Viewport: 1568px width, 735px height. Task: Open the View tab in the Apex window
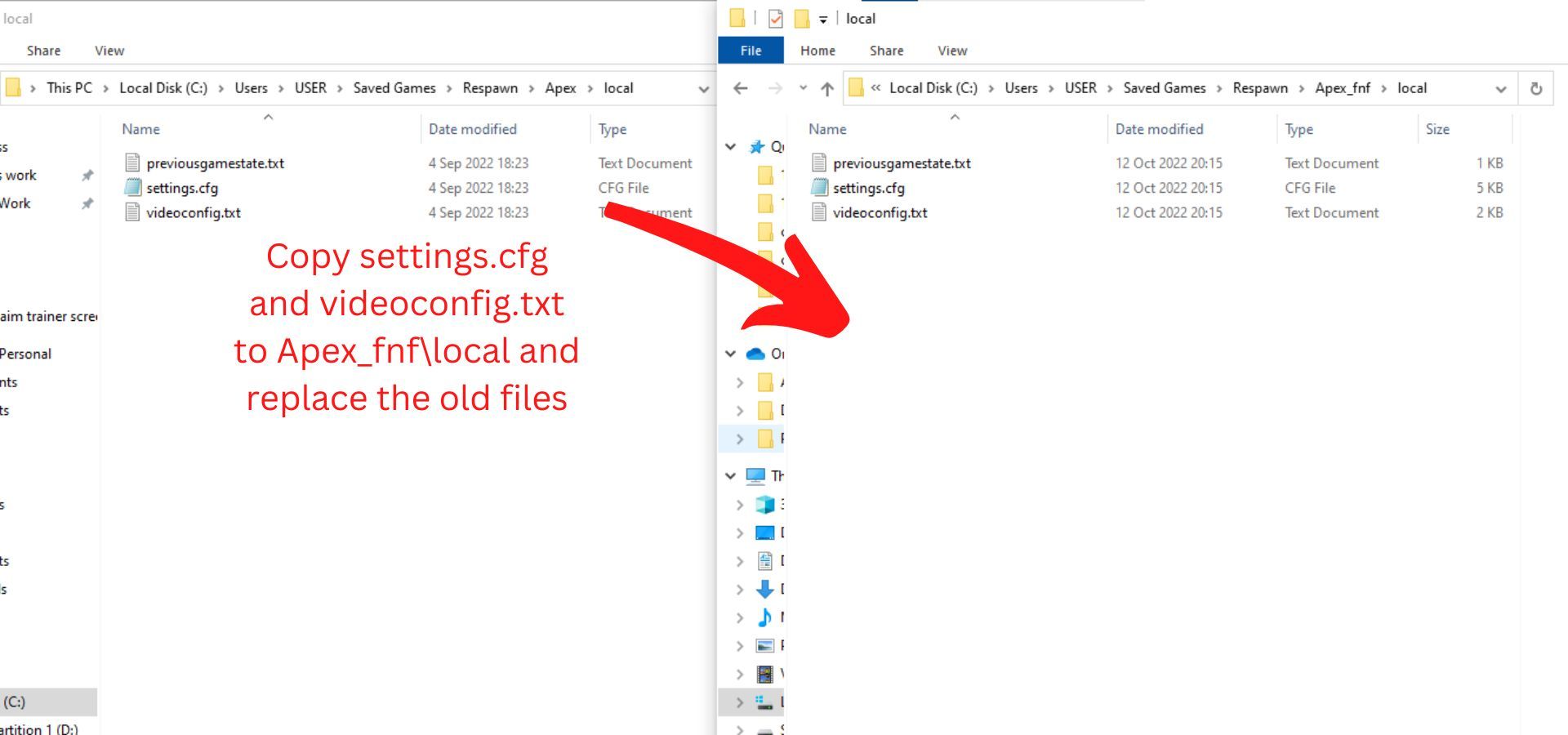click(109, 51)
